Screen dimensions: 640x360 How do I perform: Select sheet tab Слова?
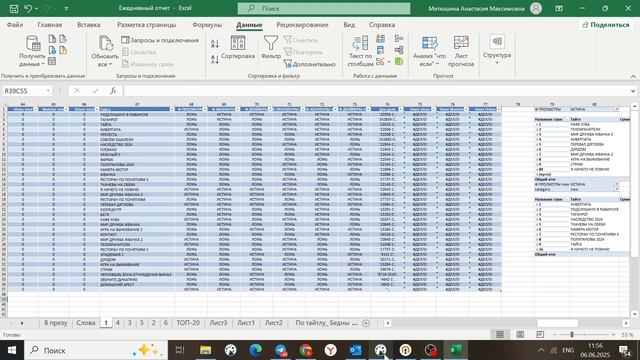(x=86, y=322)
